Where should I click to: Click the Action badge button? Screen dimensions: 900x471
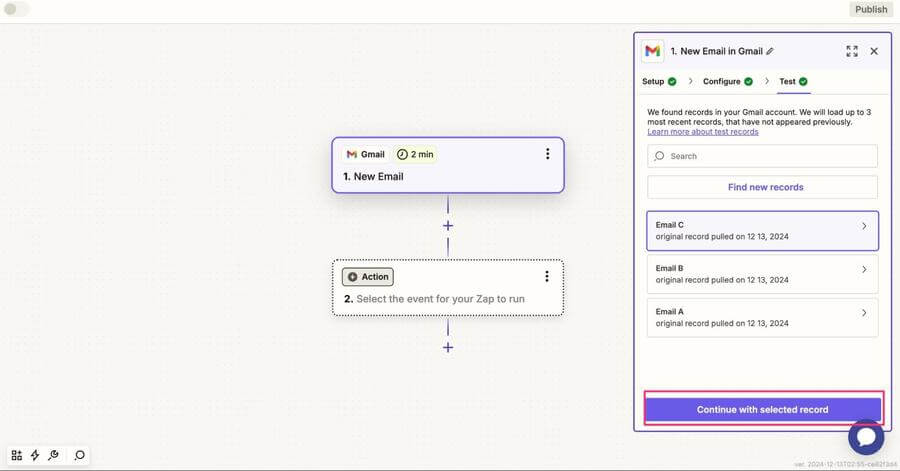(x=368, y=277)
